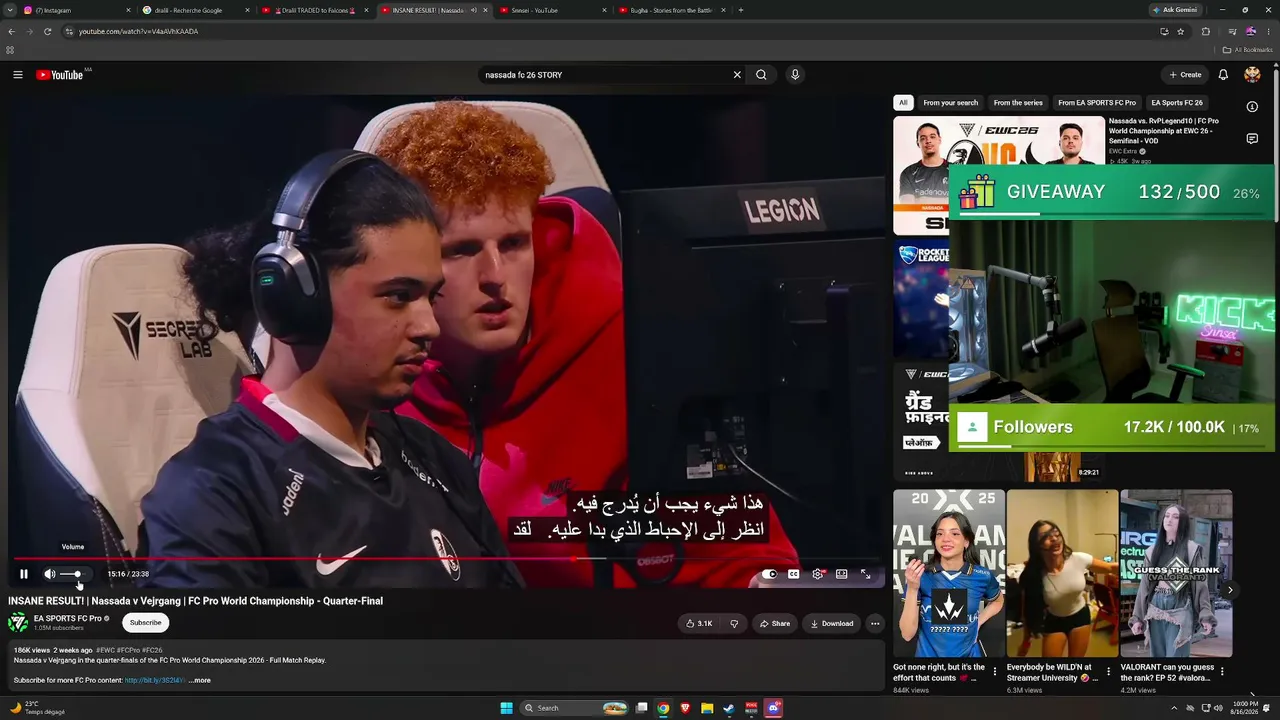Image resolution: width=1280 pixels, height=720 pixels.
Task: Expand the description with '...more'
Action: [201, 681]
